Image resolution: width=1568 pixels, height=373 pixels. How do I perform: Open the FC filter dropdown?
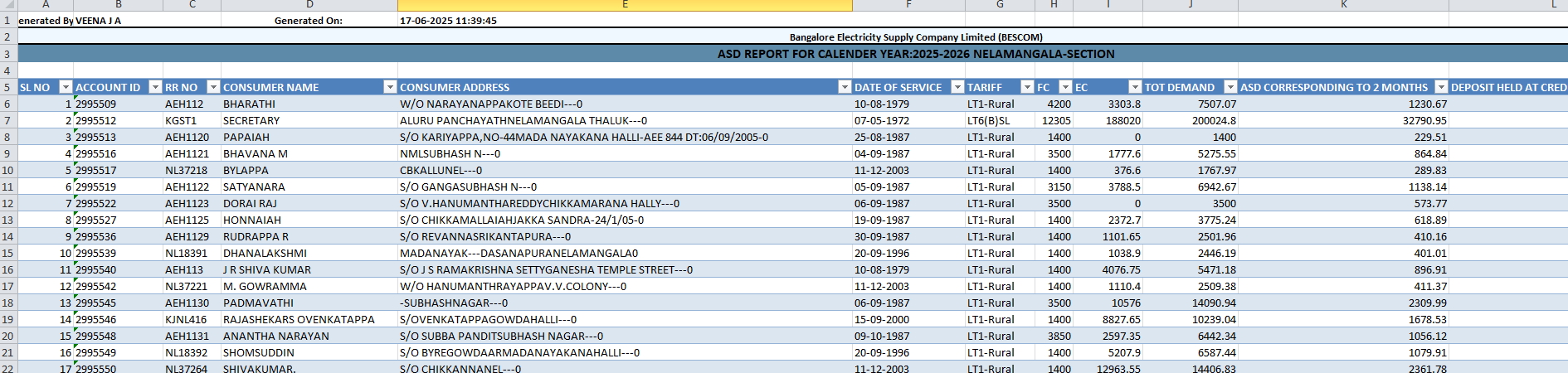1065,87
